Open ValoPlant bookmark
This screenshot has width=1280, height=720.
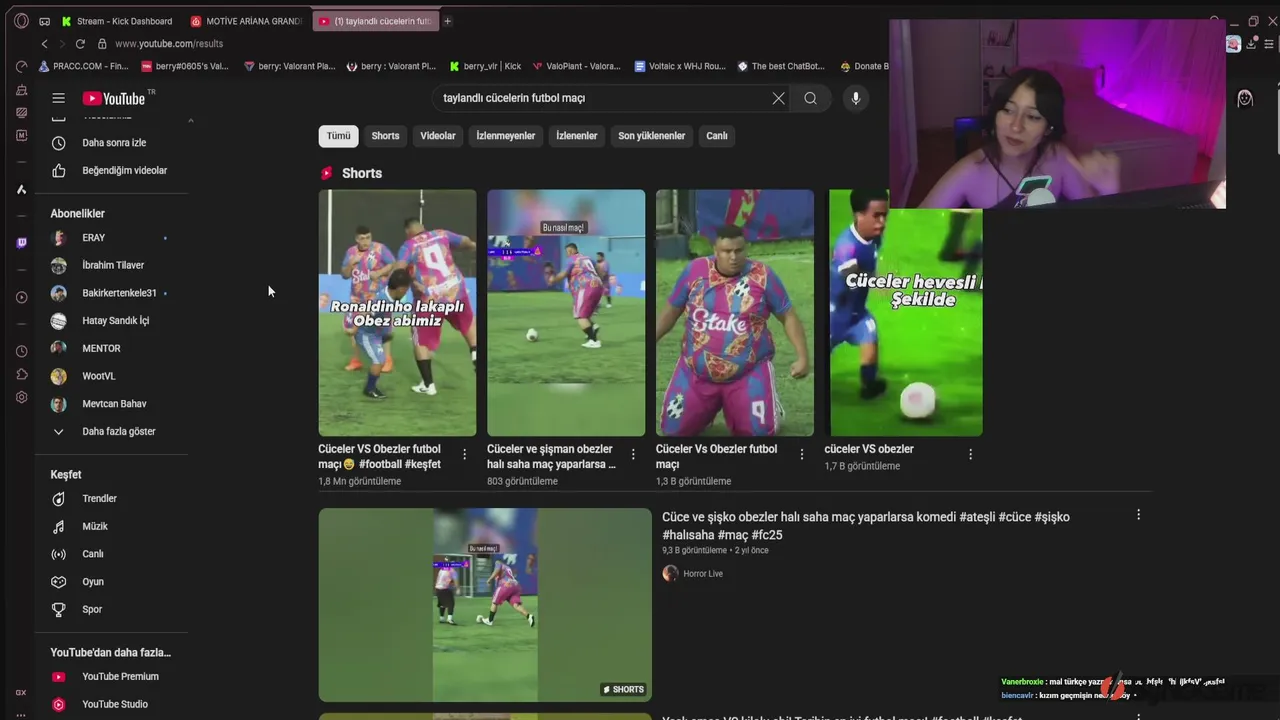tap(576, 66)
